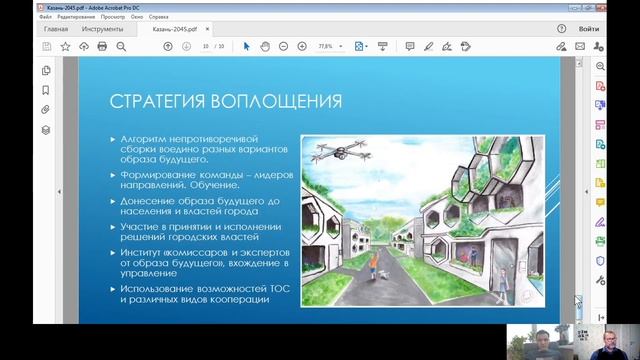Activate the Selection arrow tool
Image resolution: width=640 pixels, height=360 pixels.
click(246, 47)
